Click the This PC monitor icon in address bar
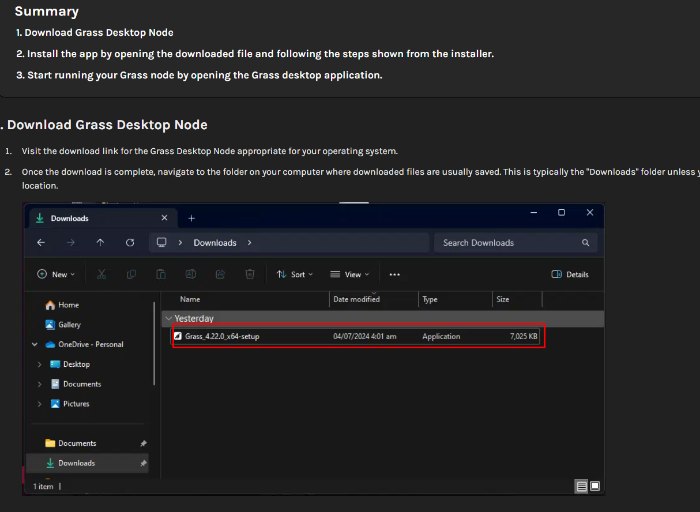The image size is (700, 512). click(x=162, y=242)
